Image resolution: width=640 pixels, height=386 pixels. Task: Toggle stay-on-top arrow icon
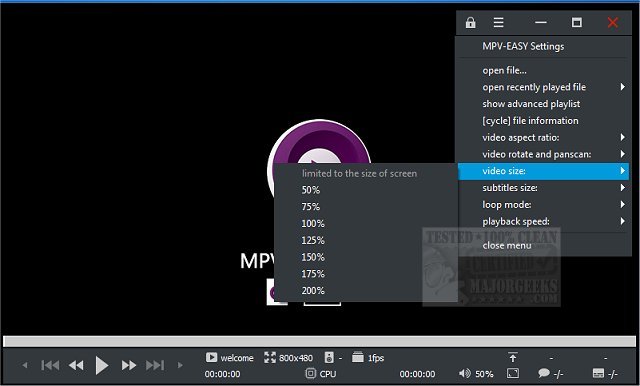click(x=513, y=357)
